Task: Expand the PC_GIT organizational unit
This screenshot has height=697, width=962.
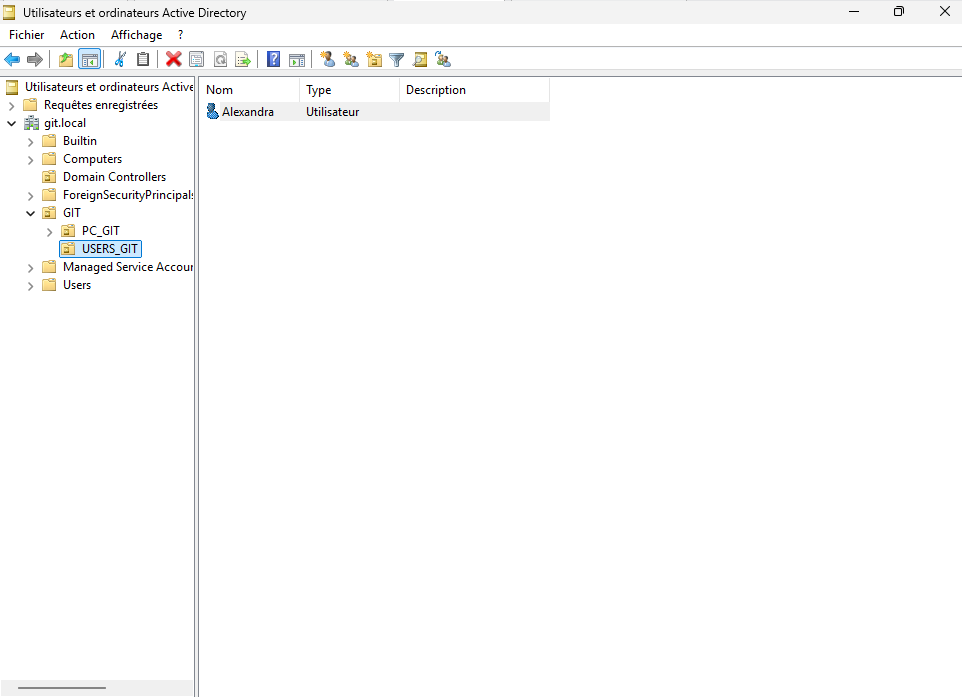Action: click(49, 232)
